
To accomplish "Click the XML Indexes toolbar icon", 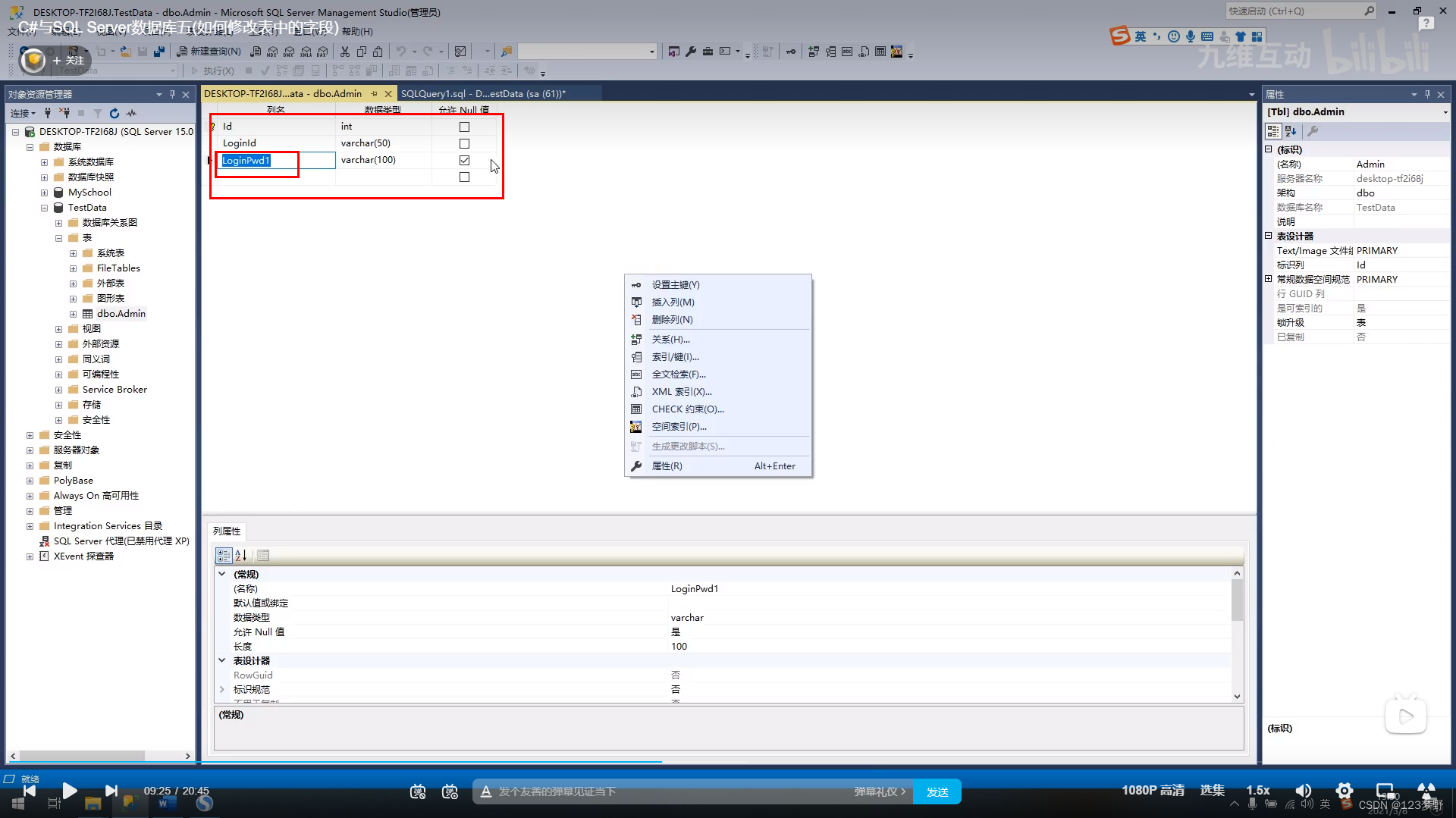I will pos(864,52).
